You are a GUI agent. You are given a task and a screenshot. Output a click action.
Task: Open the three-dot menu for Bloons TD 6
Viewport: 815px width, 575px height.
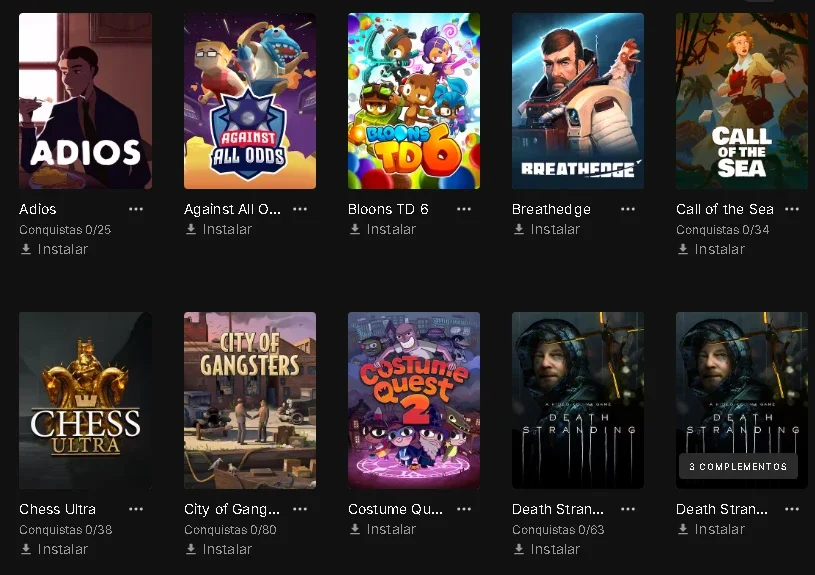464,209
